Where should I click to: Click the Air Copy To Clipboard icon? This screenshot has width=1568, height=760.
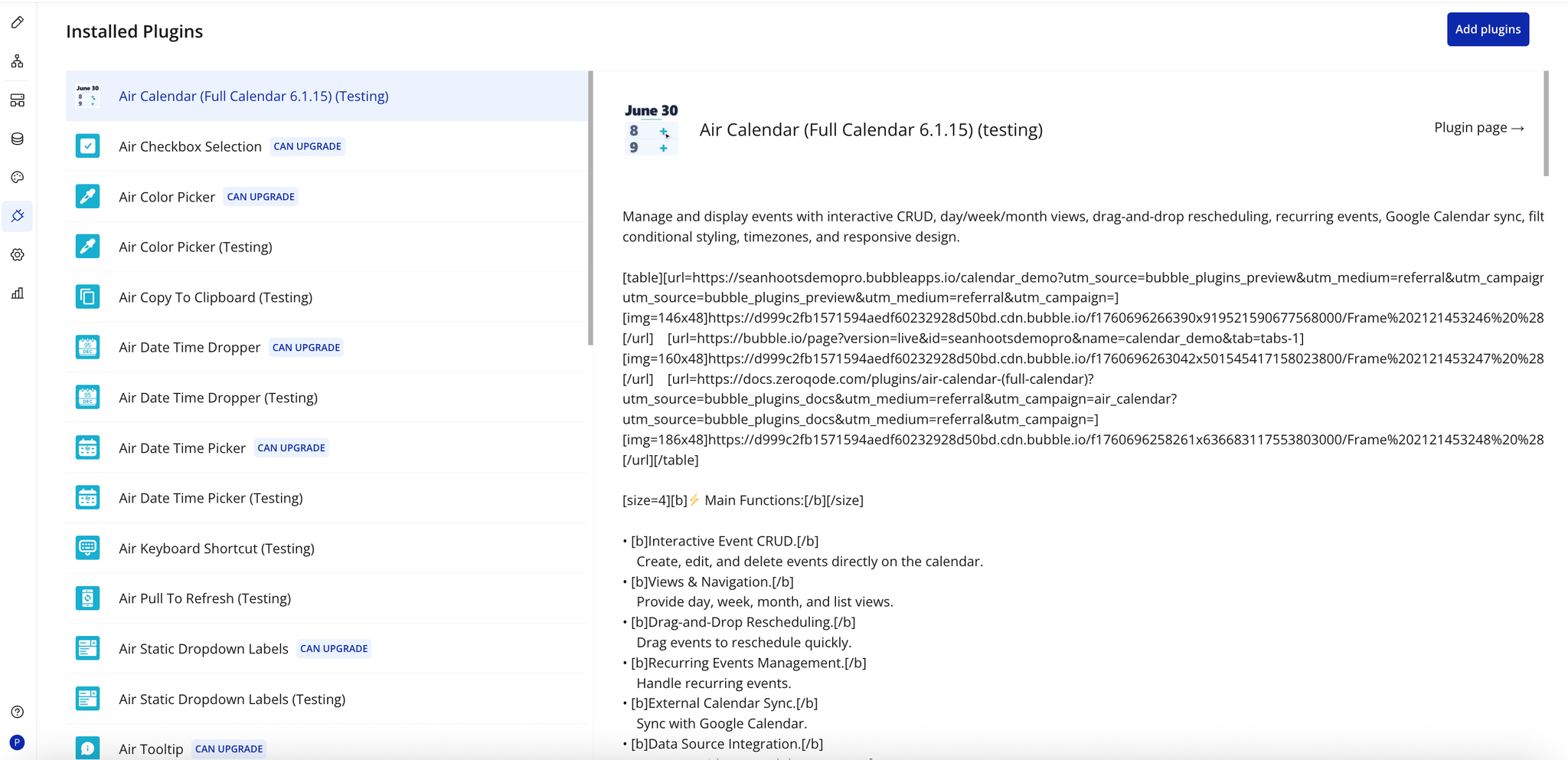[x=88, y=296]
